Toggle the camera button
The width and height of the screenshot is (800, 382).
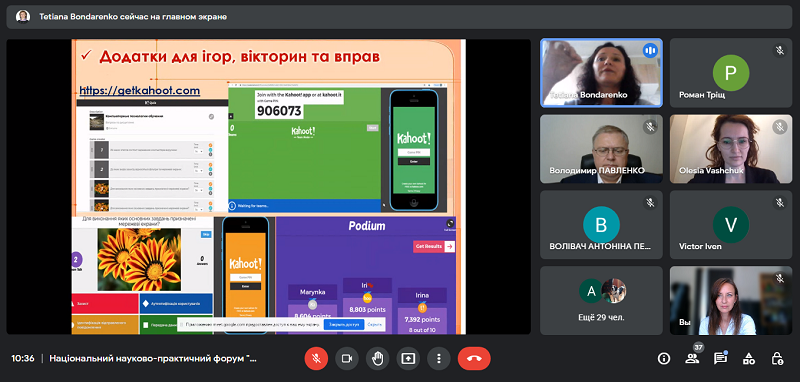coord(347,359)
